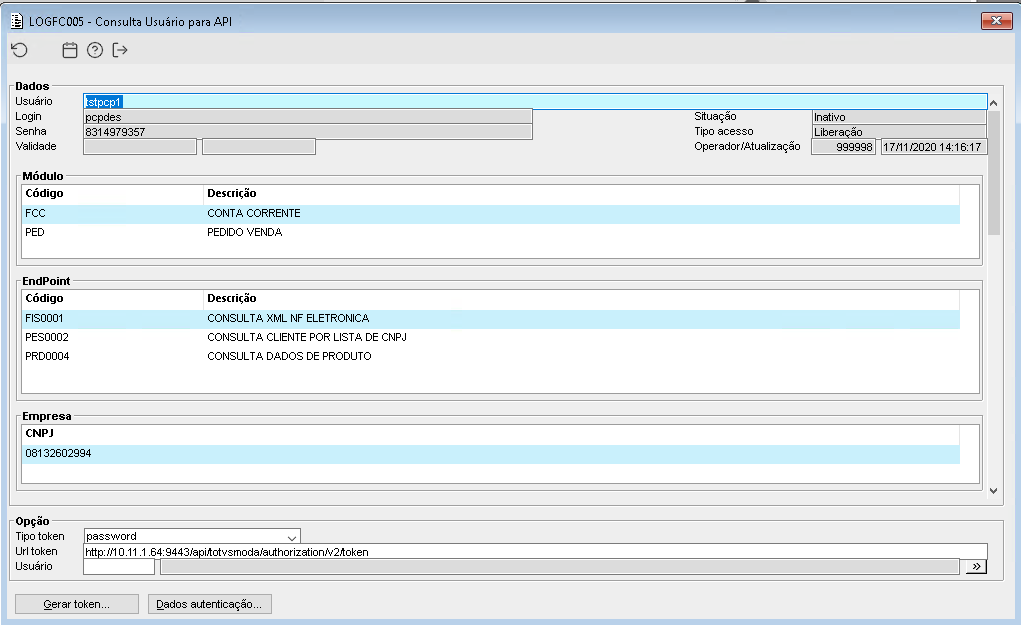Click CONSULTA CLIENTE POR LISTA DE CNPJ
Image resolution: width=1021 pixels, height=625 pixels.
pyautogui.click(x=307, y=337)
